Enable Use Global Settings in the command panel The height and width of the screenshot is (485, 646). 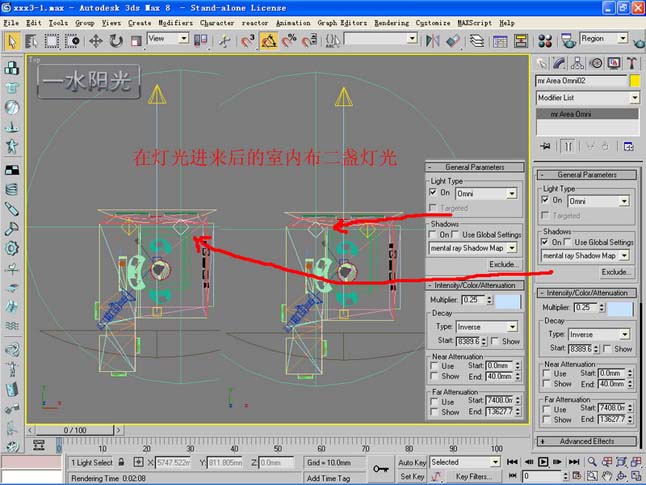(568, 242)
